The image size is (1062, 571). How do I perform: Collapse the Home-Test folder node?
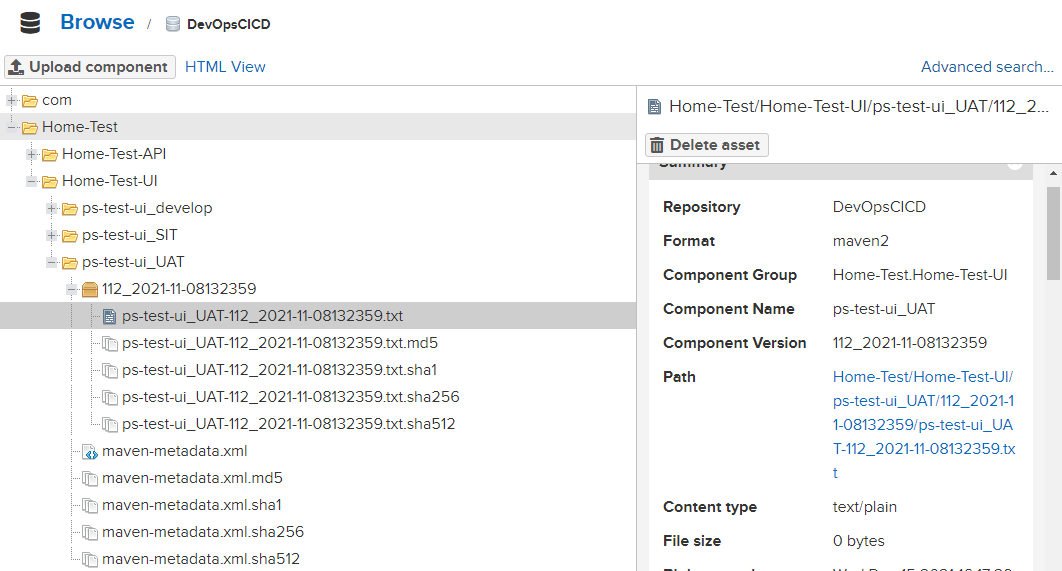(12, 127)
